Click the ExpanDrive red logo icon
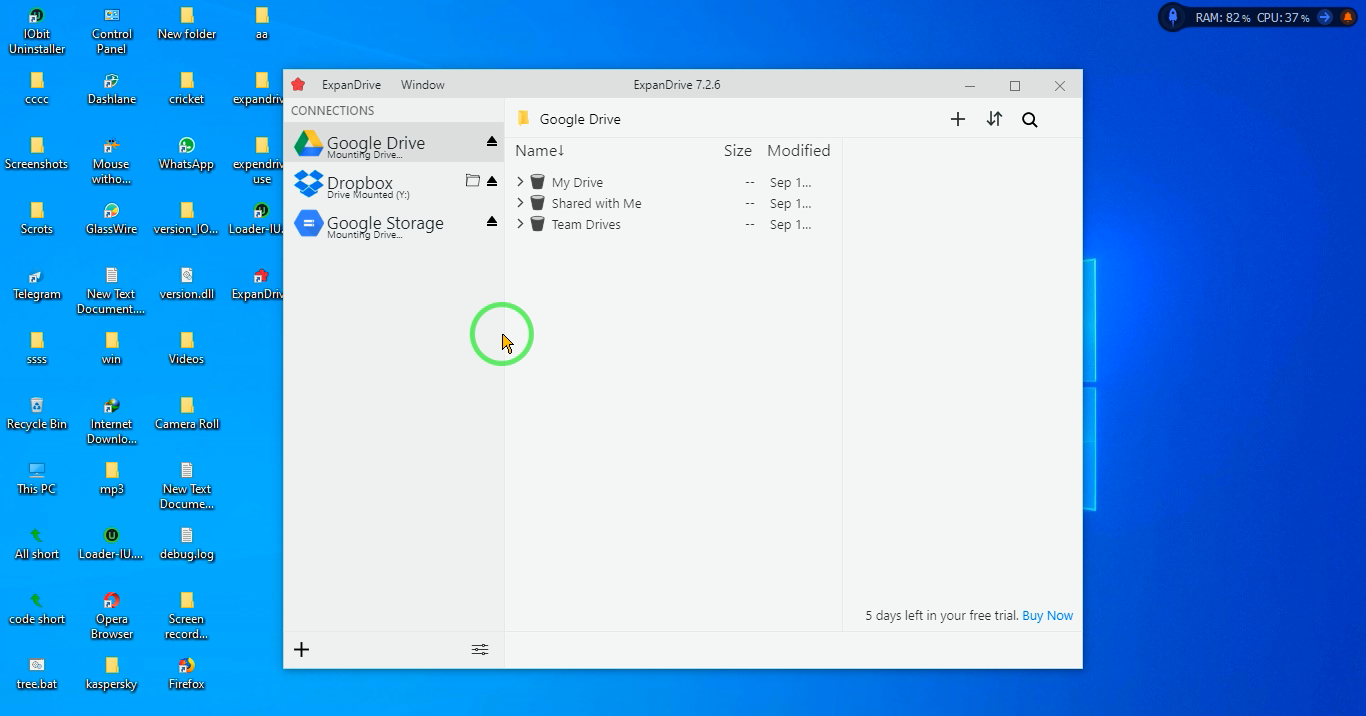The width and height of the screenshot is (1366, 716). (x=298, y=85)
